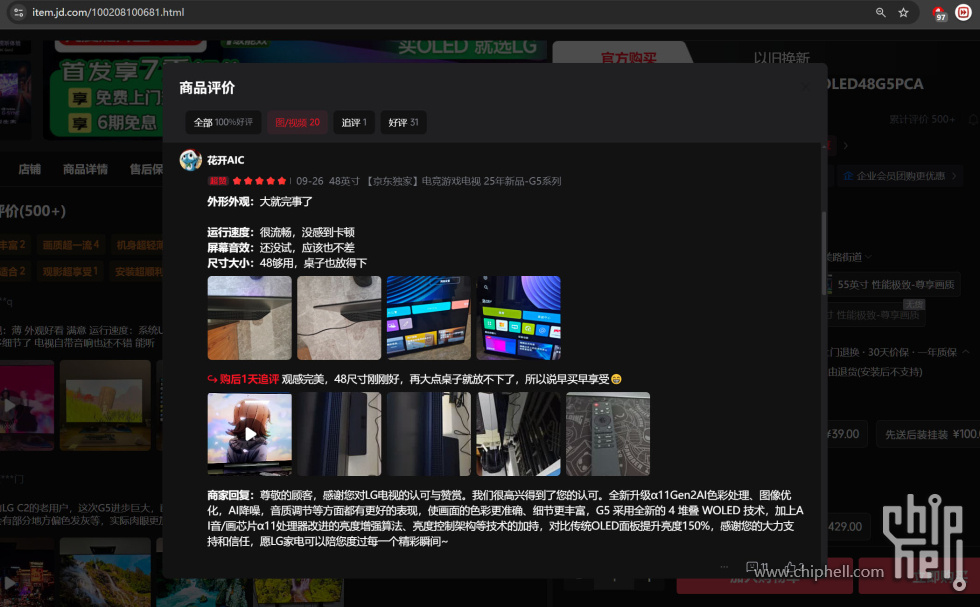Switch to the 好评 31 filter
The height and width of the screenshot is (607, 980).
(403, 123)
